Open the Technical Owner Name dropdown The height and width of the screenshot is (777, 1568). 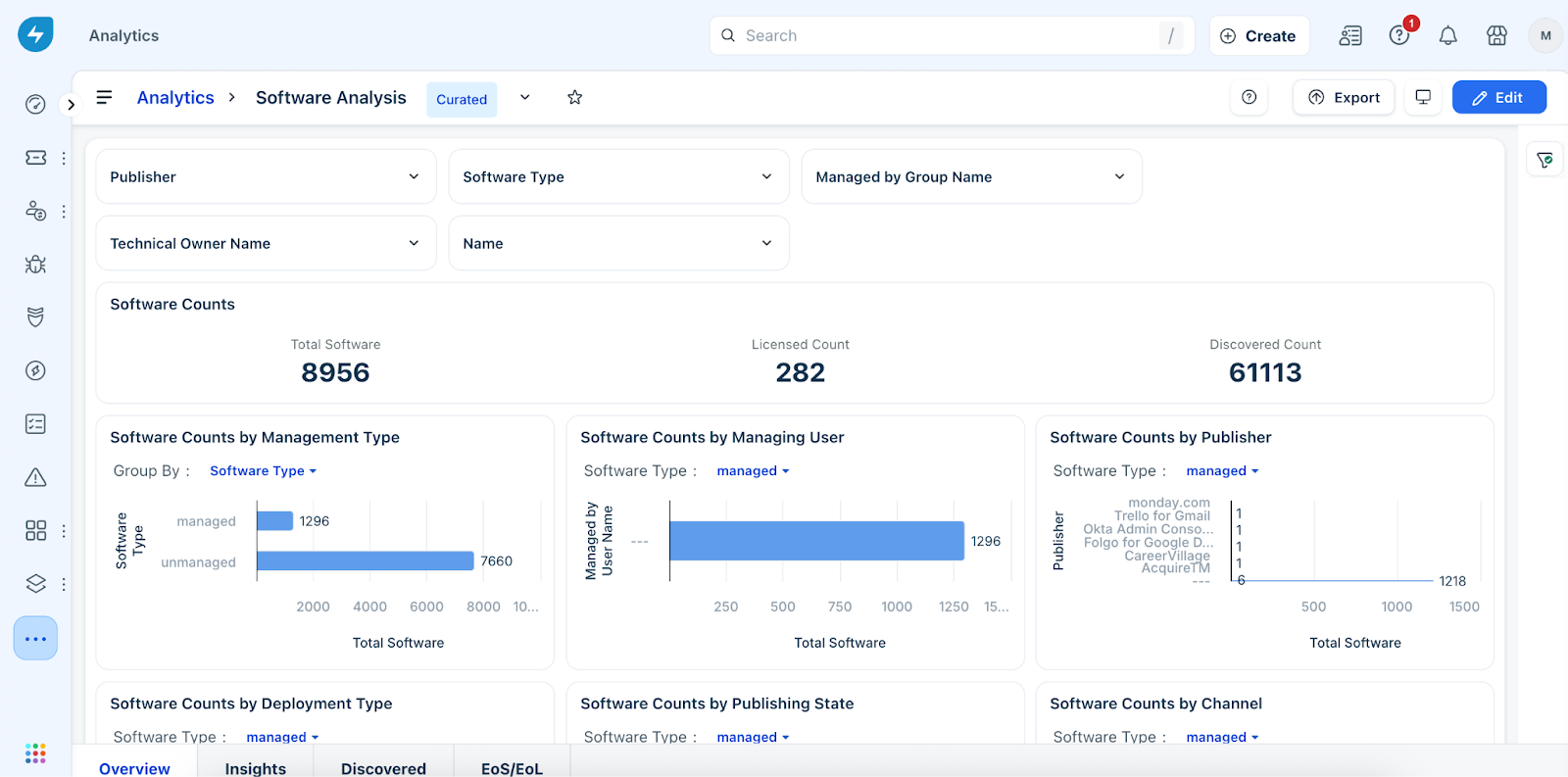[x=266, y=243]
